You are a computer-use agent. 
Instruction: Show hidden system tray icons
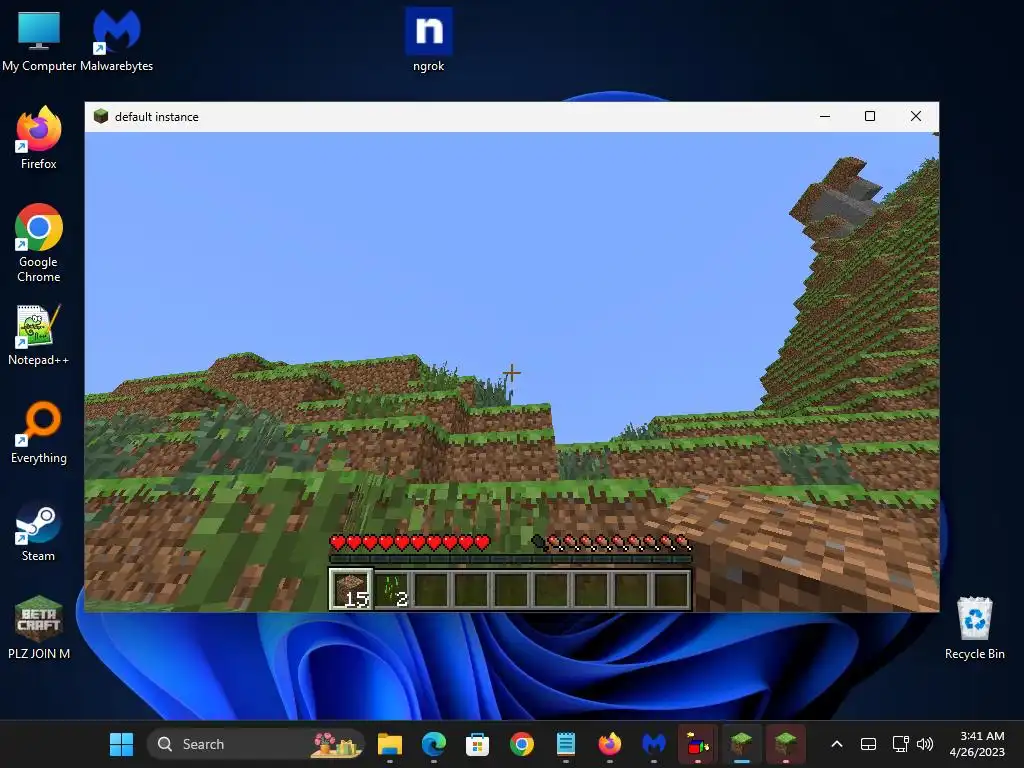point(837,744)
